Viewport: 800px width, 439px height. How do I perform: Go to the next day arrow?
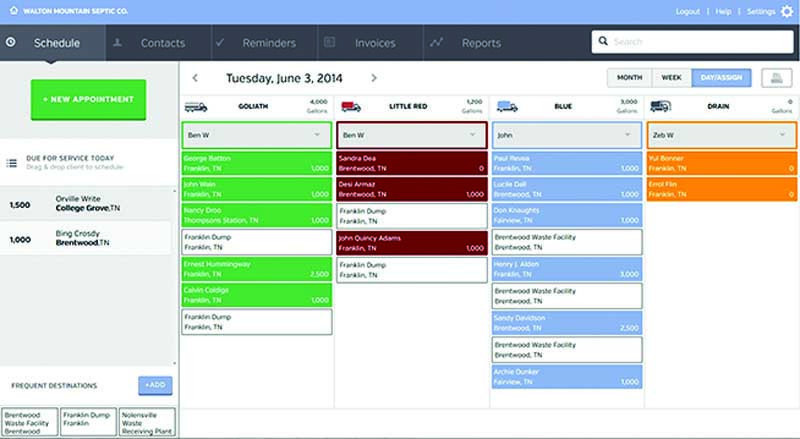click(x=373, y=78)
